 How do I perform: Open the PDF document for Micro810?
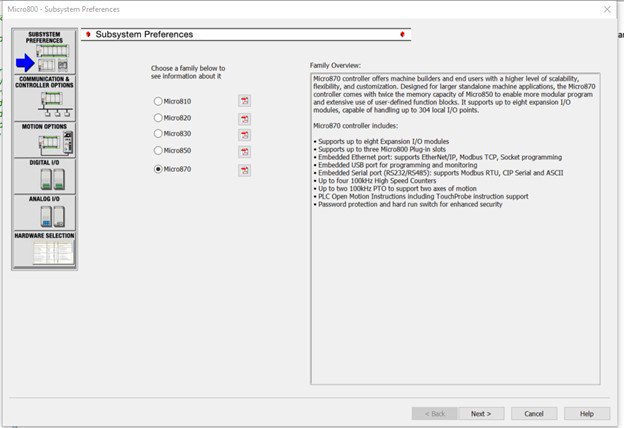[x=244, y=101]
